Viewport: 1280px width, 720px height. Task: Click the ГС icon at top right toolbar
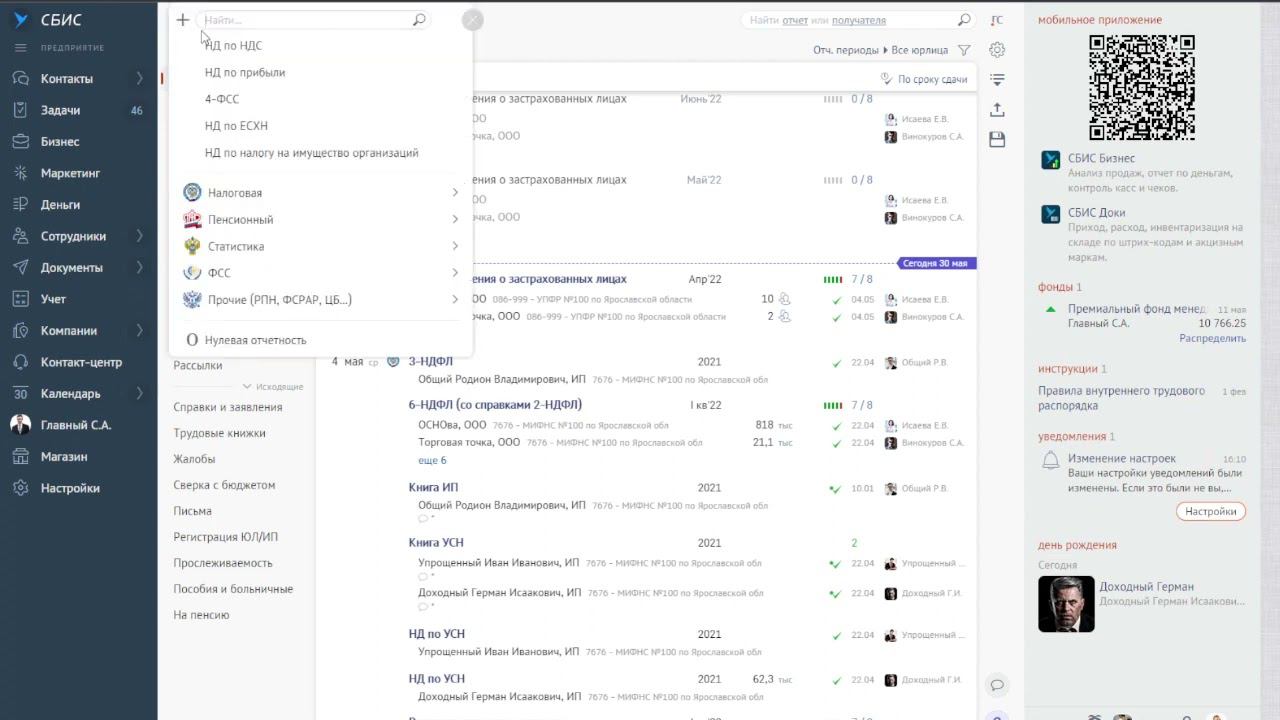(x=997, y=20)
